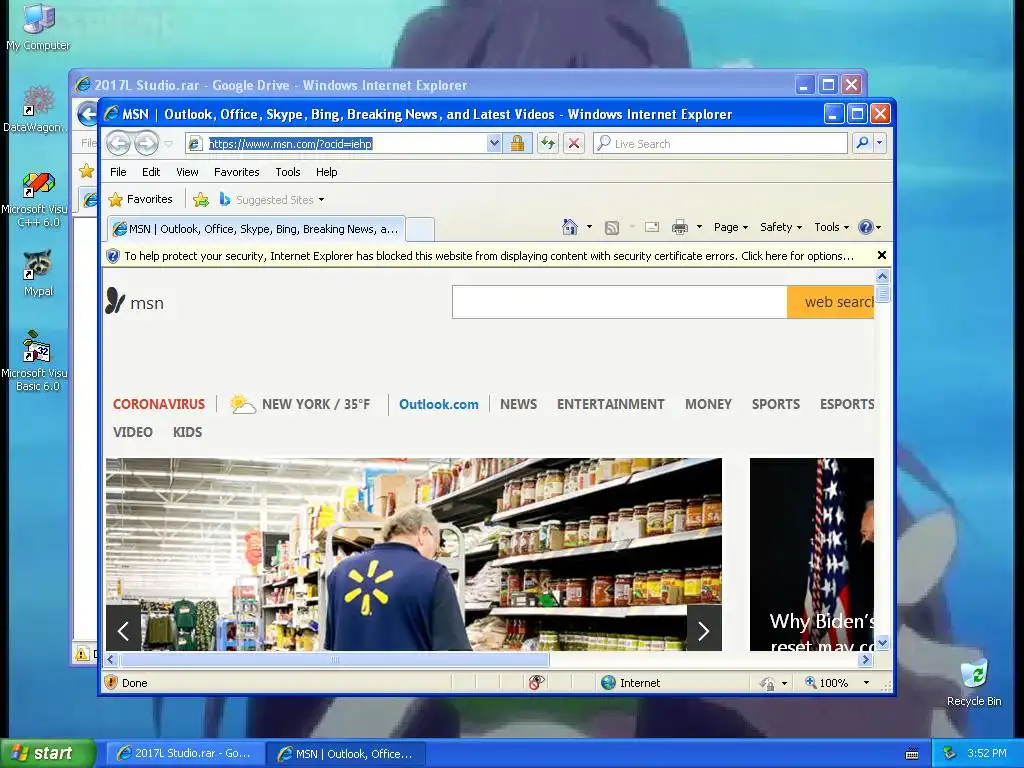Click the vertical scrollbar down arrow

pyautogui.click(x=882, y=643)
